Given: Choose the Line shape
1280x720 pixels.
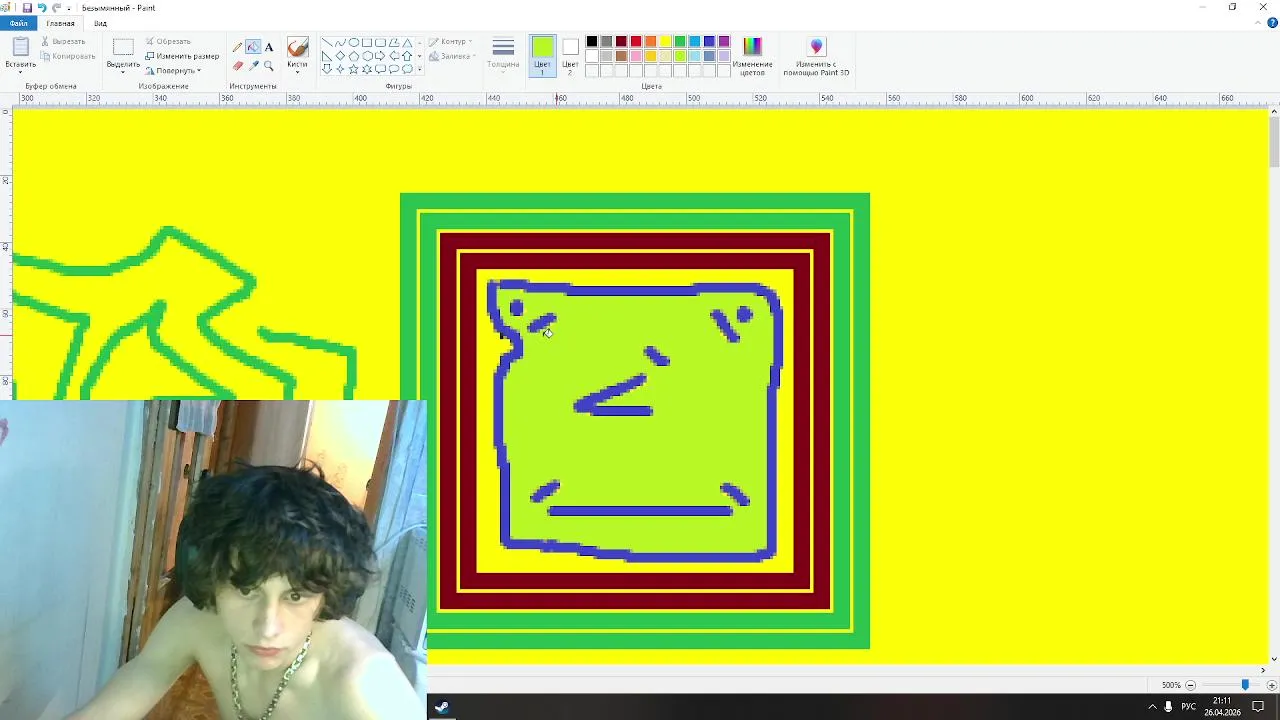Looking at the screenshot, I should pos(327,43).
